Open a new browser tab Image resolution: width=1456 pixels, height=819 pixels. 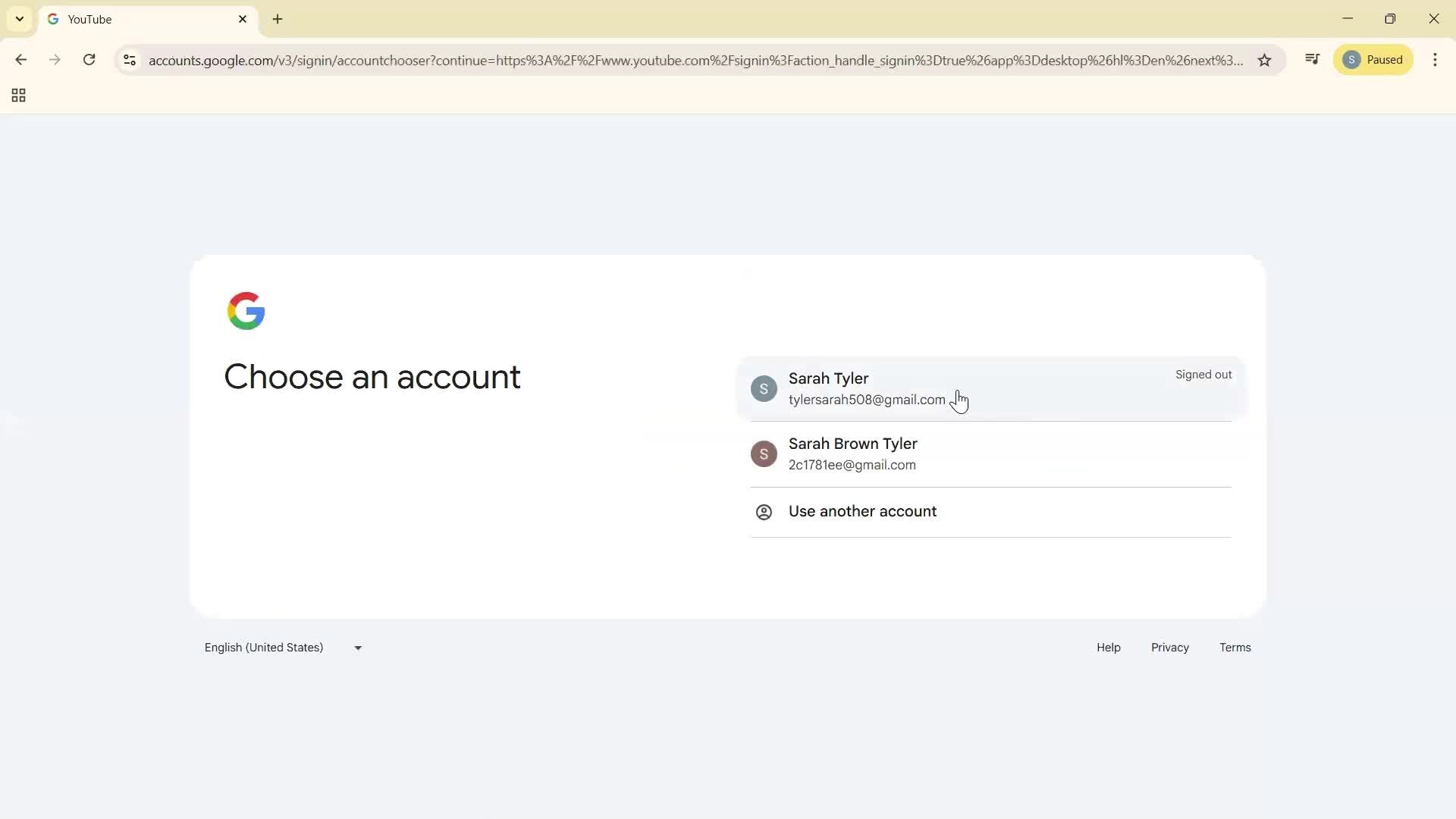click(x=278, y=19)
